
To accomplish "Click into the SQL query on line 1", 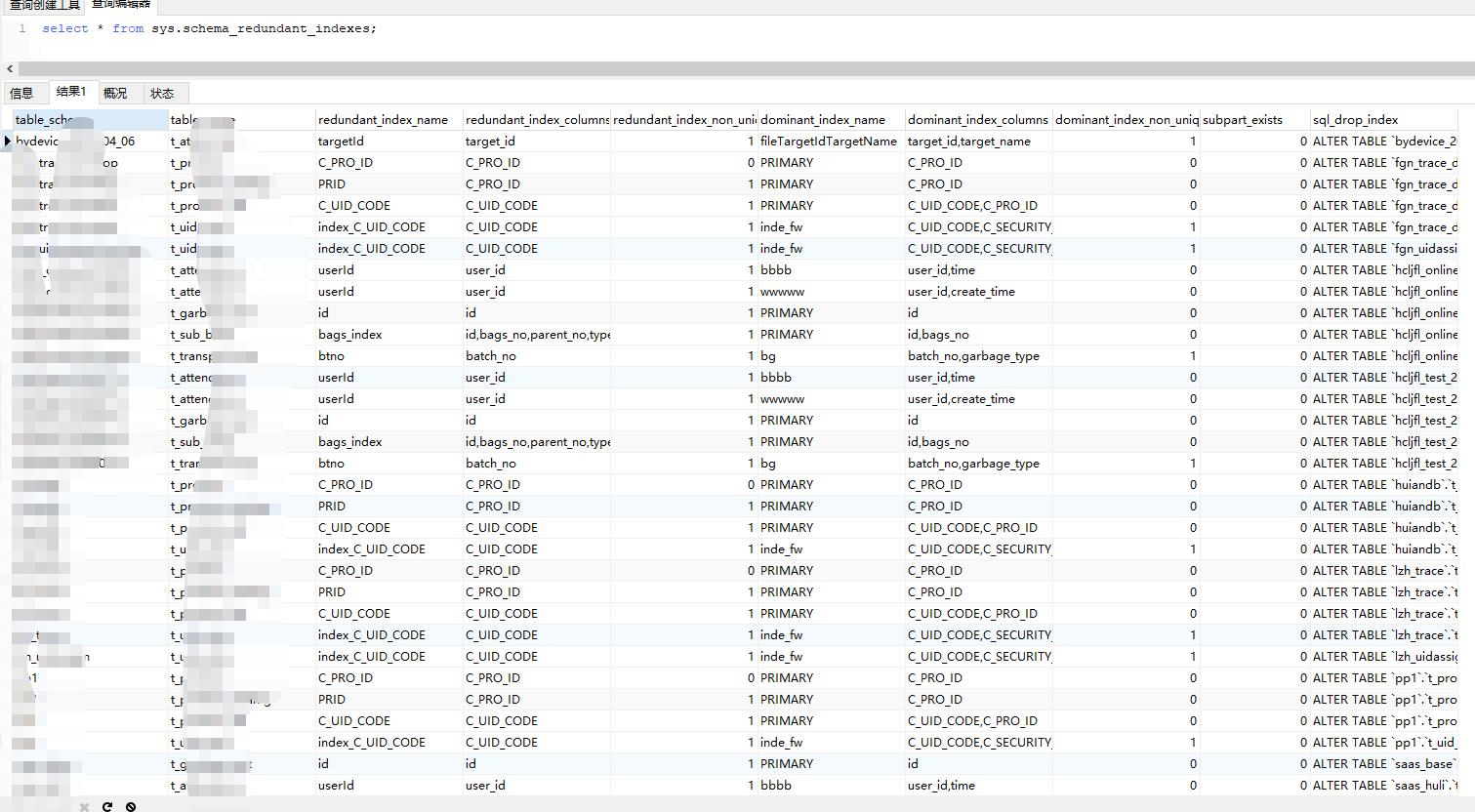I will point(195,28).
